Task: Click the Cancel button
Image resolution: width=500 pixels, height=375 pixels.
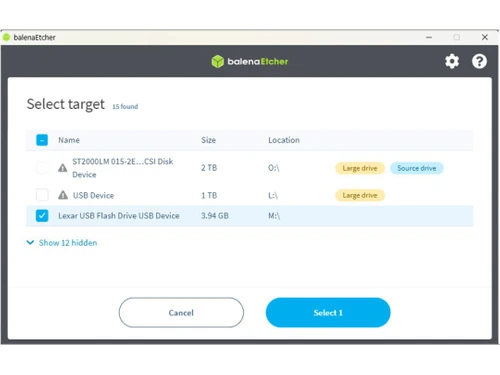Action: tap(181, 313)
